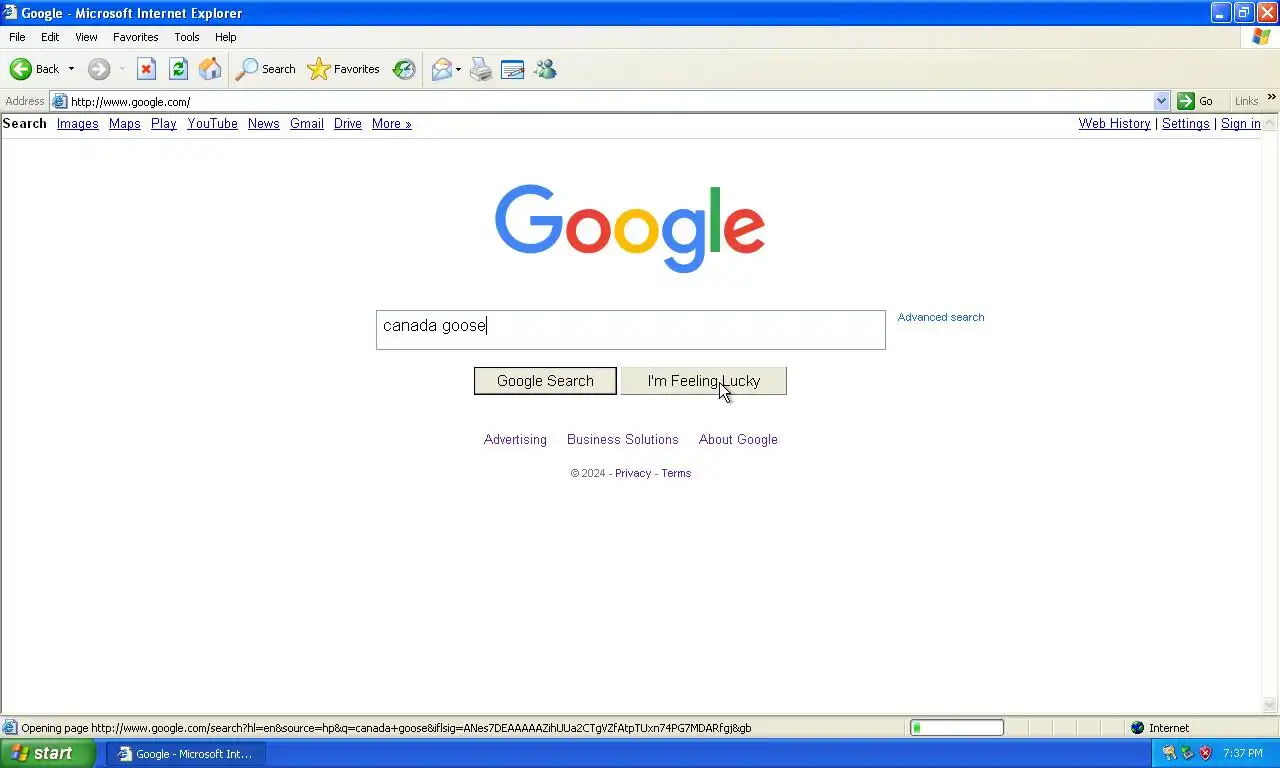Open the Favorites star button
This screenshot has height=768, width=1280.
click(x=344, y=69)
